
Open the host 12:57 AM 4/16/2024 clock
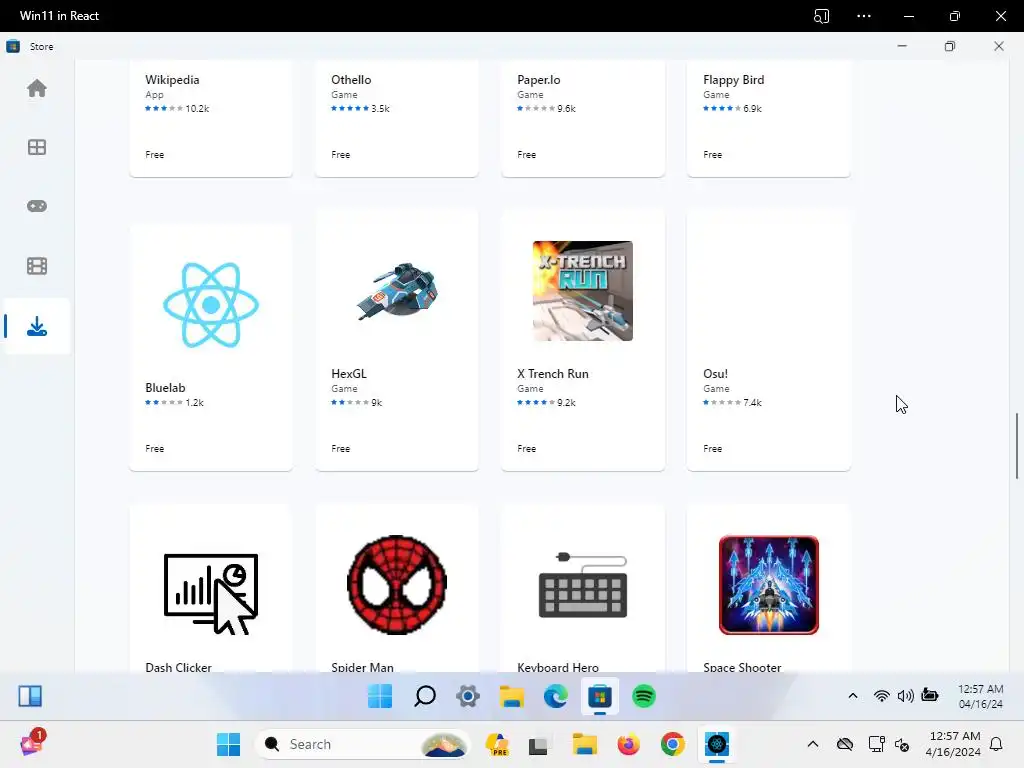(x=953, y=744)
